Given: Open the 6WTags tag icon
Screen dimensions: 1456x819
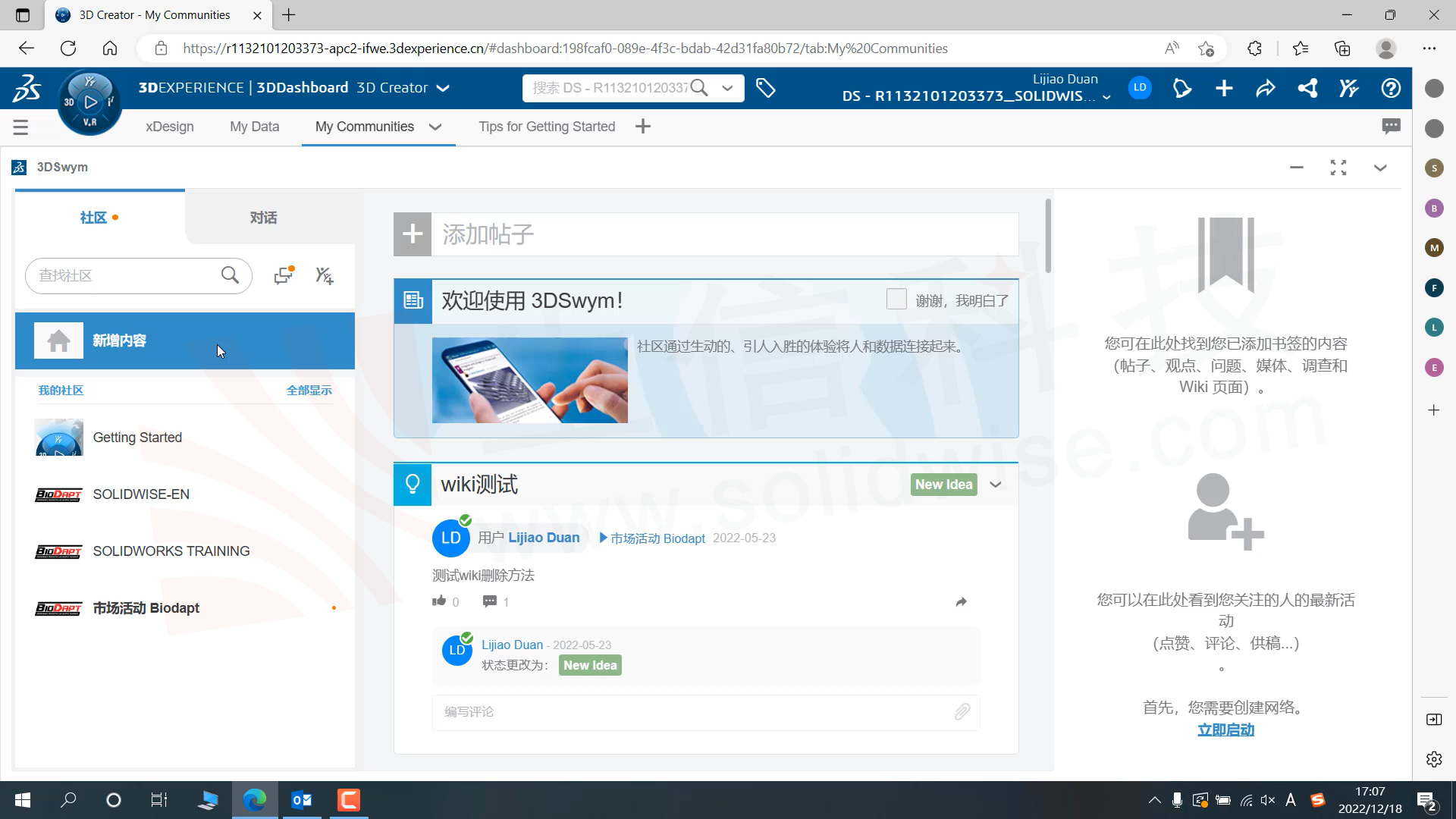Looking at the screenshot, I should point(766,88).
